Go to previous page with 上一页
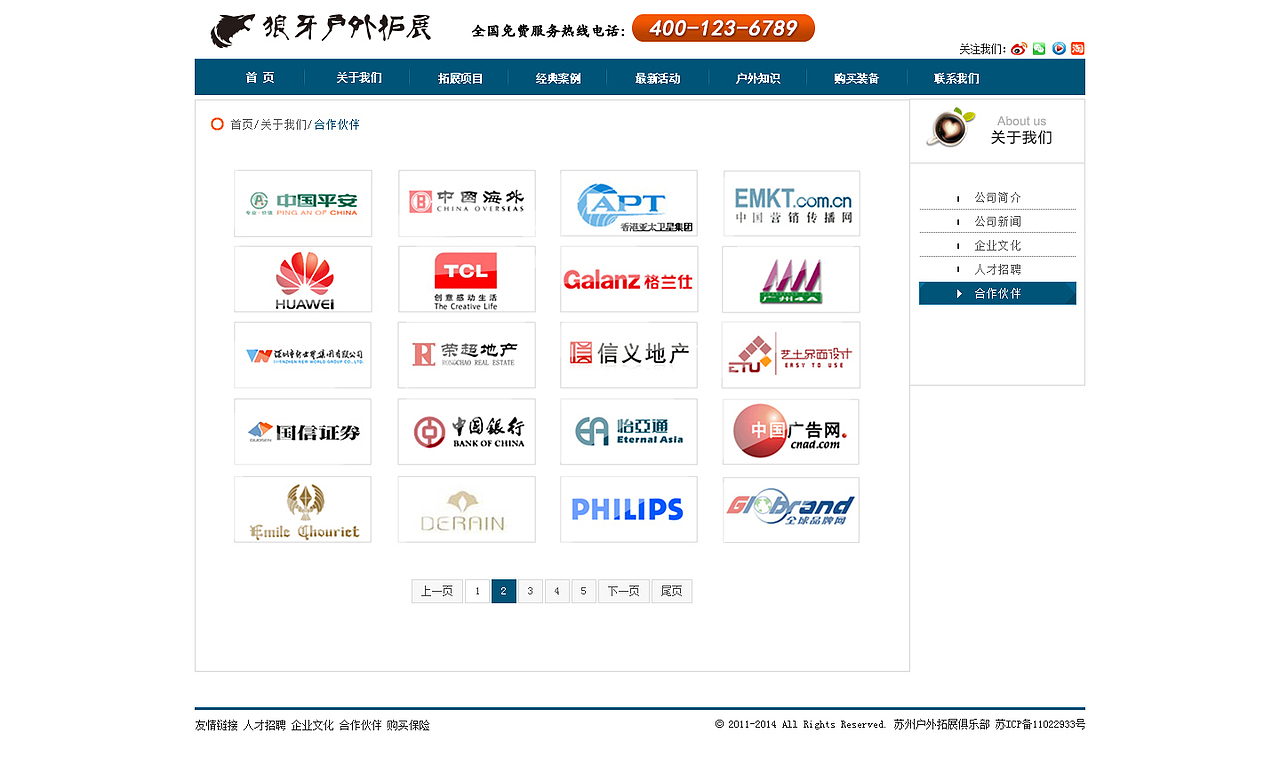The width and height of the screenshot is (1280, 781). [437, 591]
